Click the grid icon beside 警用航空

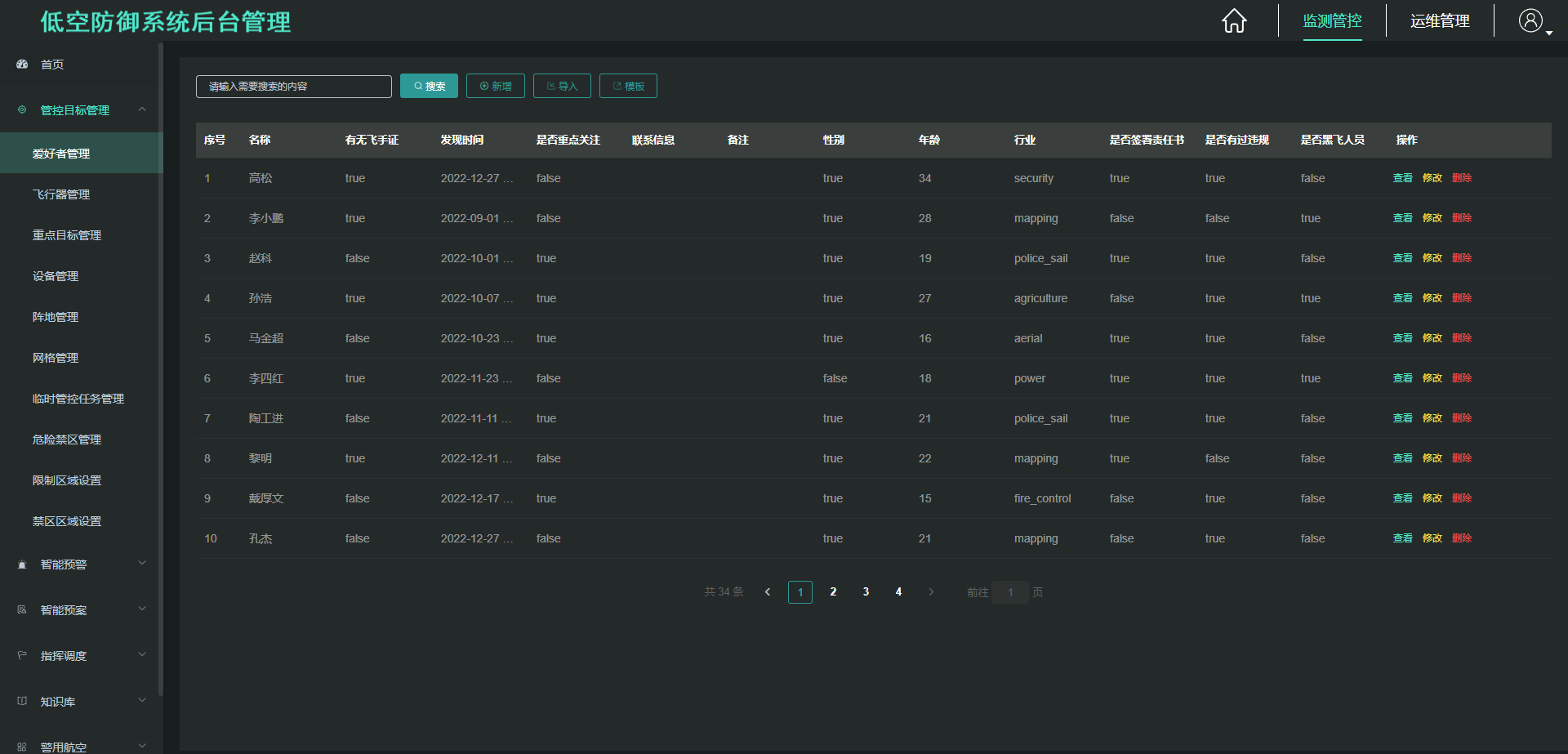[x=22, y=747]
